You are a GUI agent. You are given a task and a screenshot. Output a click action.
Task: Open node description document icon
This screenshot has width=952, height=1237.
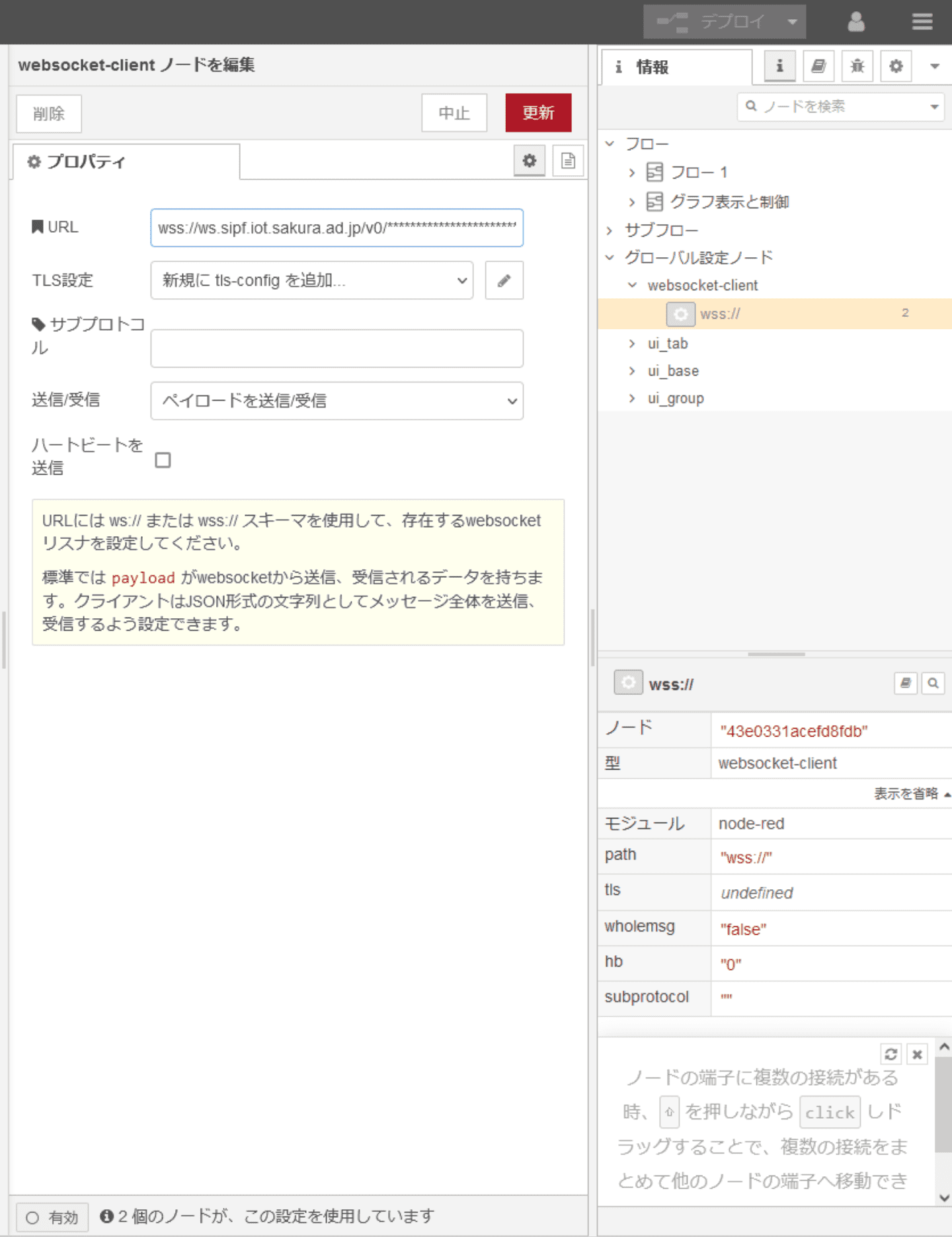(x=568, y=161)
